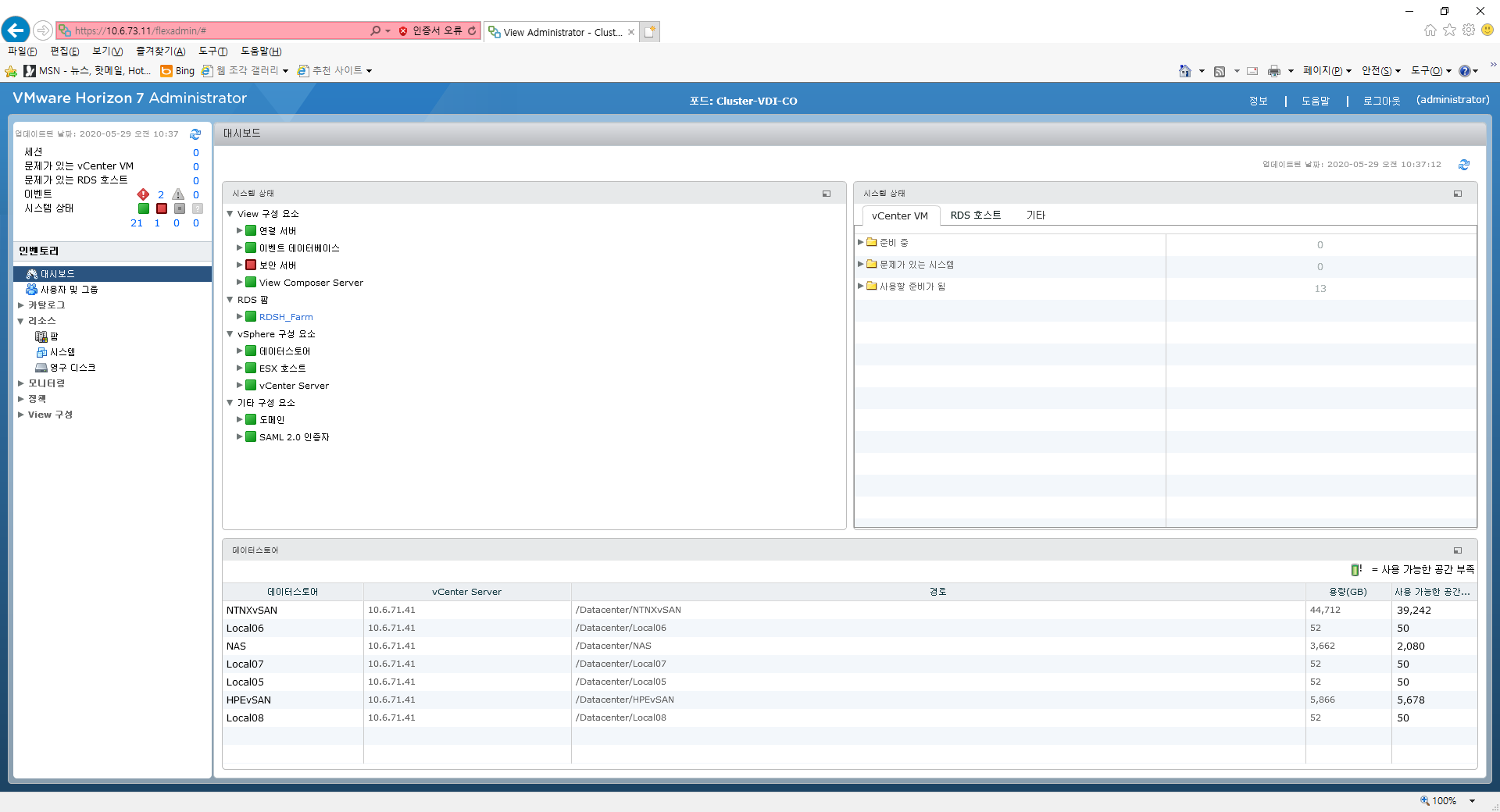Sort by the 데이터스토어 column header
This screenshot has height=812, width=1500.
(293, 592)
